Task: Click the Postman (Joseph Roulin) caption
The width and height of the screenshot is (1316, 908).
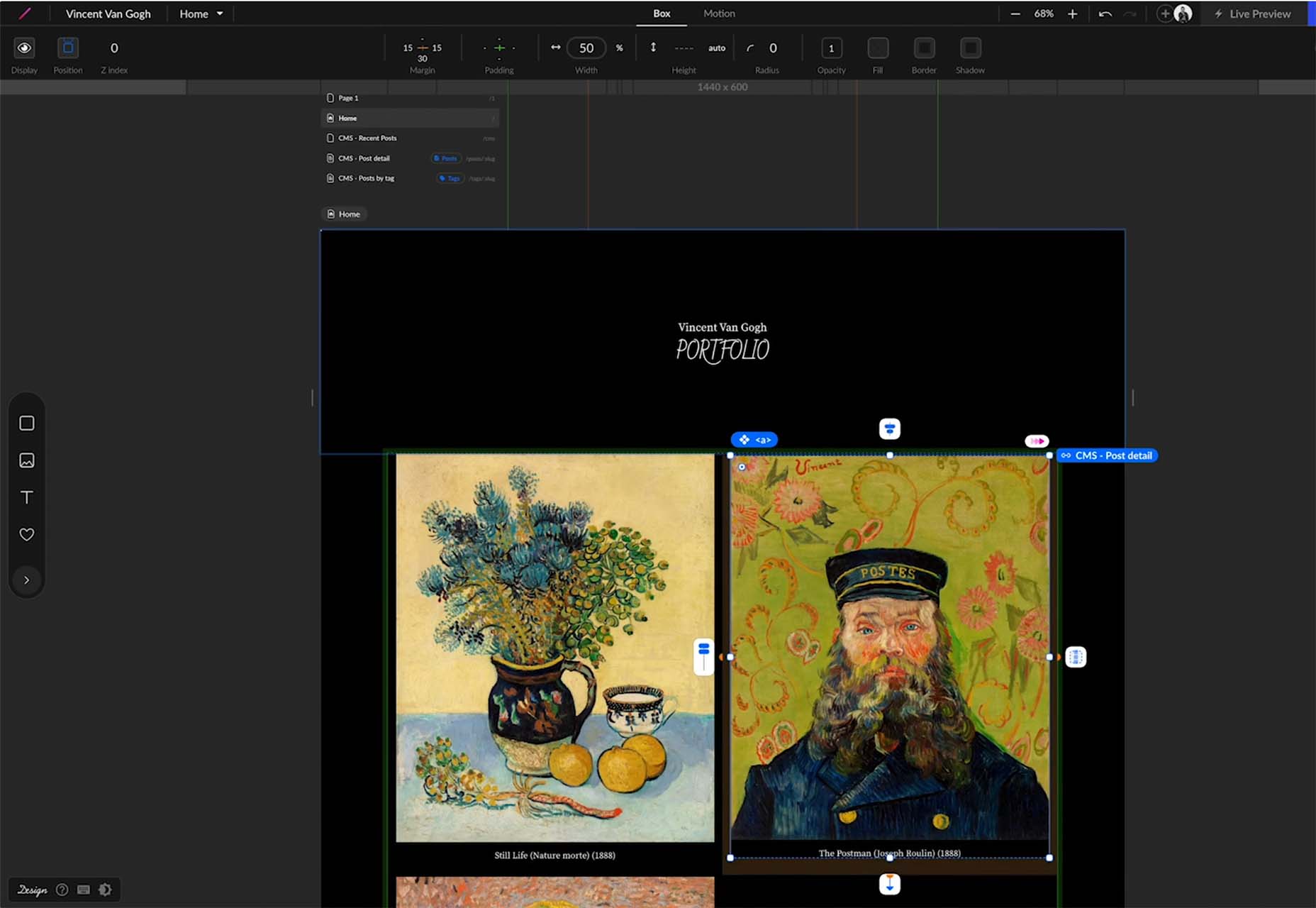Action: pyautogui.click(x=890, y=853)
